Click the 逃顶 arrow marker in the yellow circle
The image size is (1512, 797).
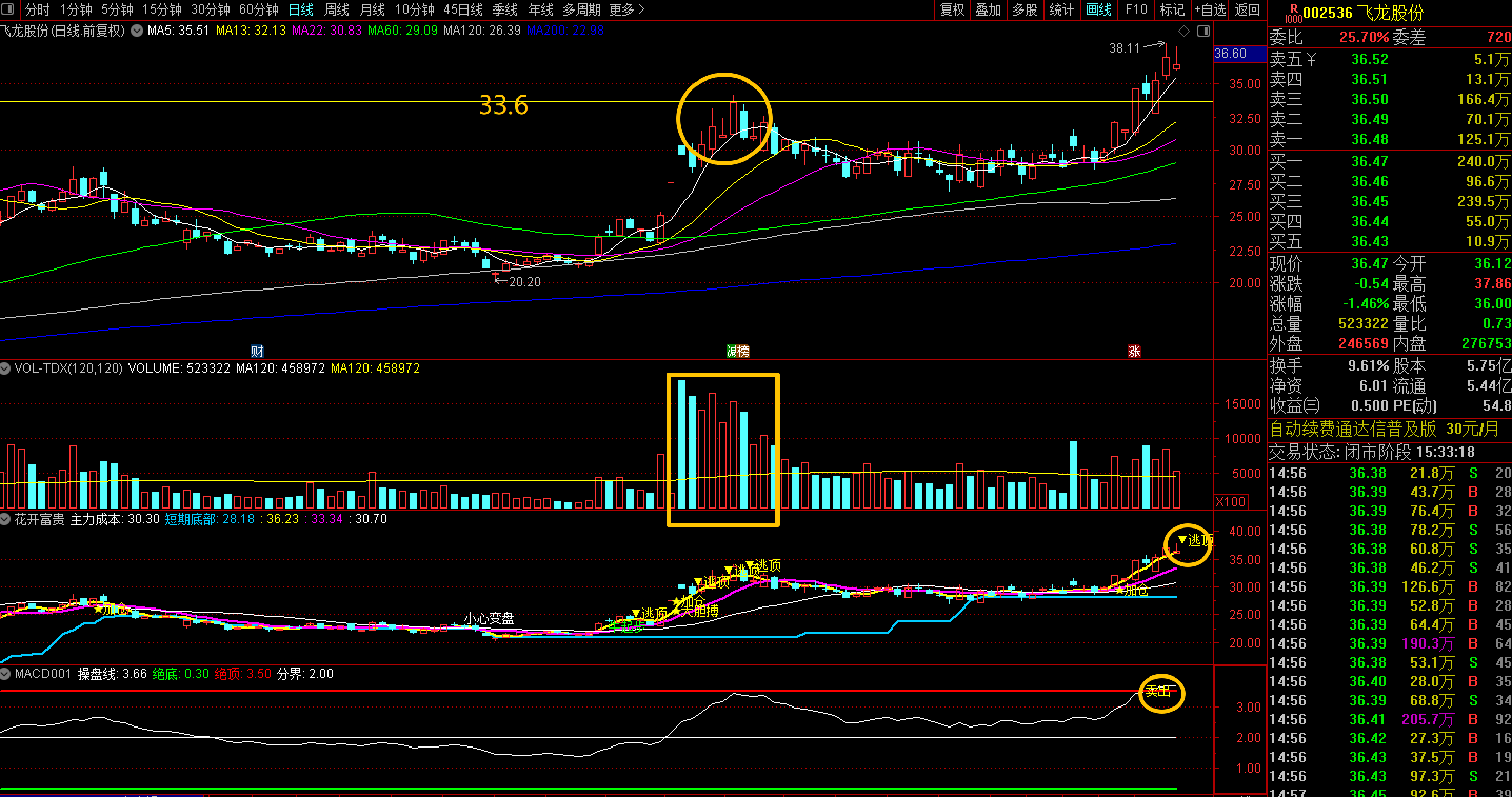point(1182,540)
